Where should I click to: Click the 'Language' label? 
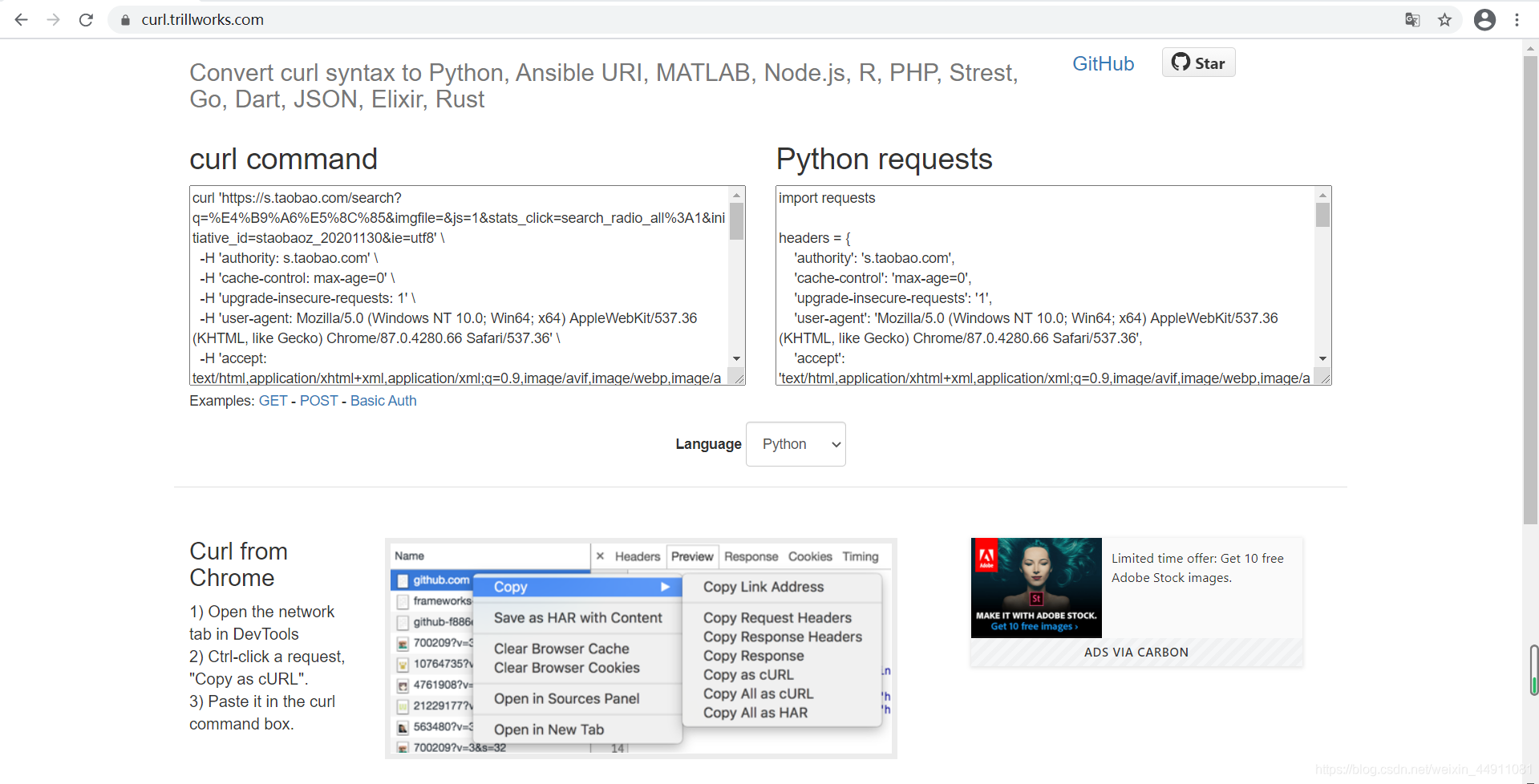pyautogui.click(x=708, y=444)
